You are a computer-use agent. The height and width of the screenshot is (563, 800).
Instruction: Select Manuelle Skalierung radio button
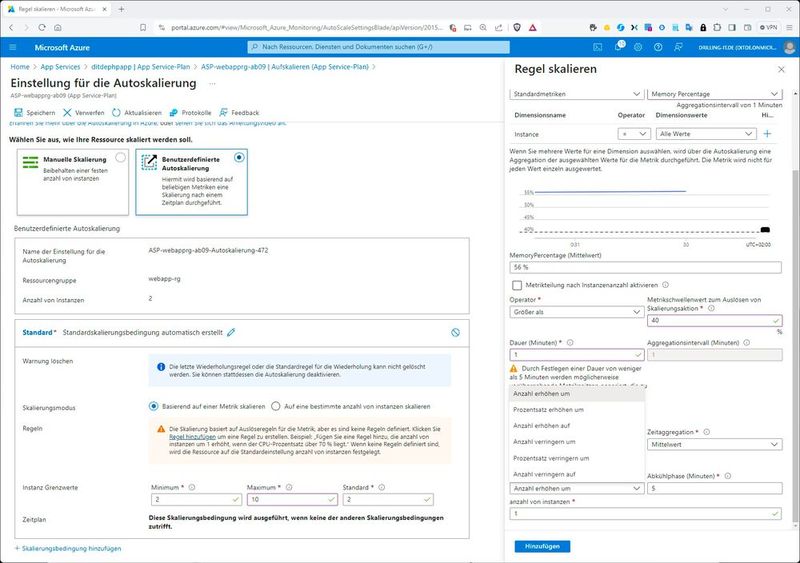click(x=120, y=158)
